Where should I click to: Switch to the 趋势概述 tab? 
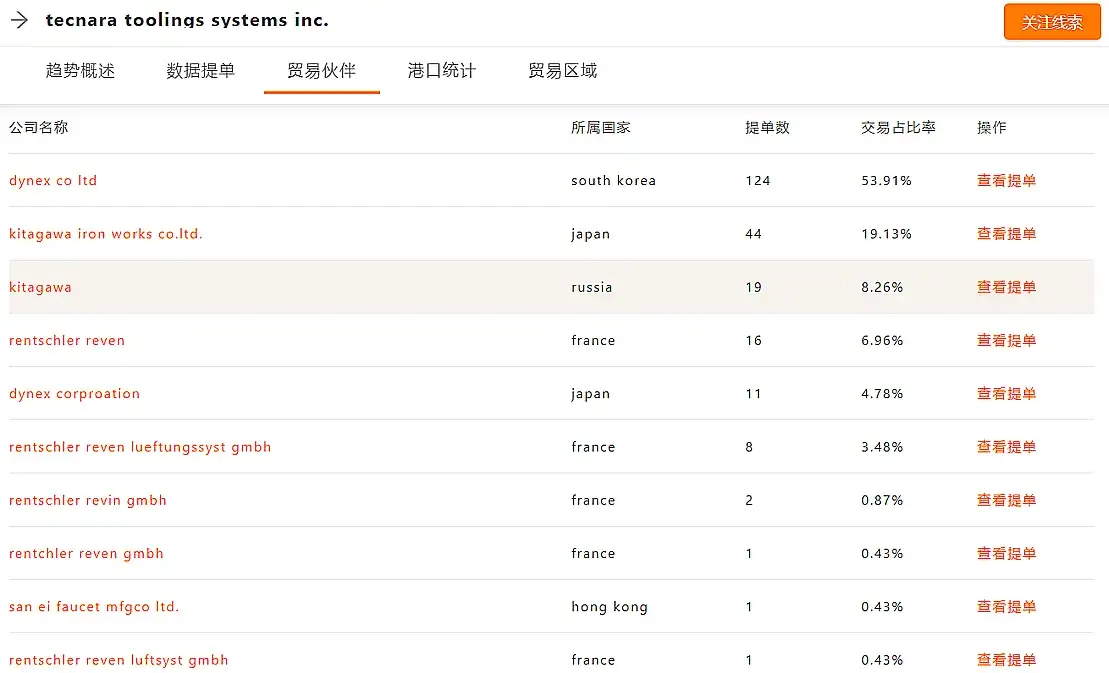point(80,71)
